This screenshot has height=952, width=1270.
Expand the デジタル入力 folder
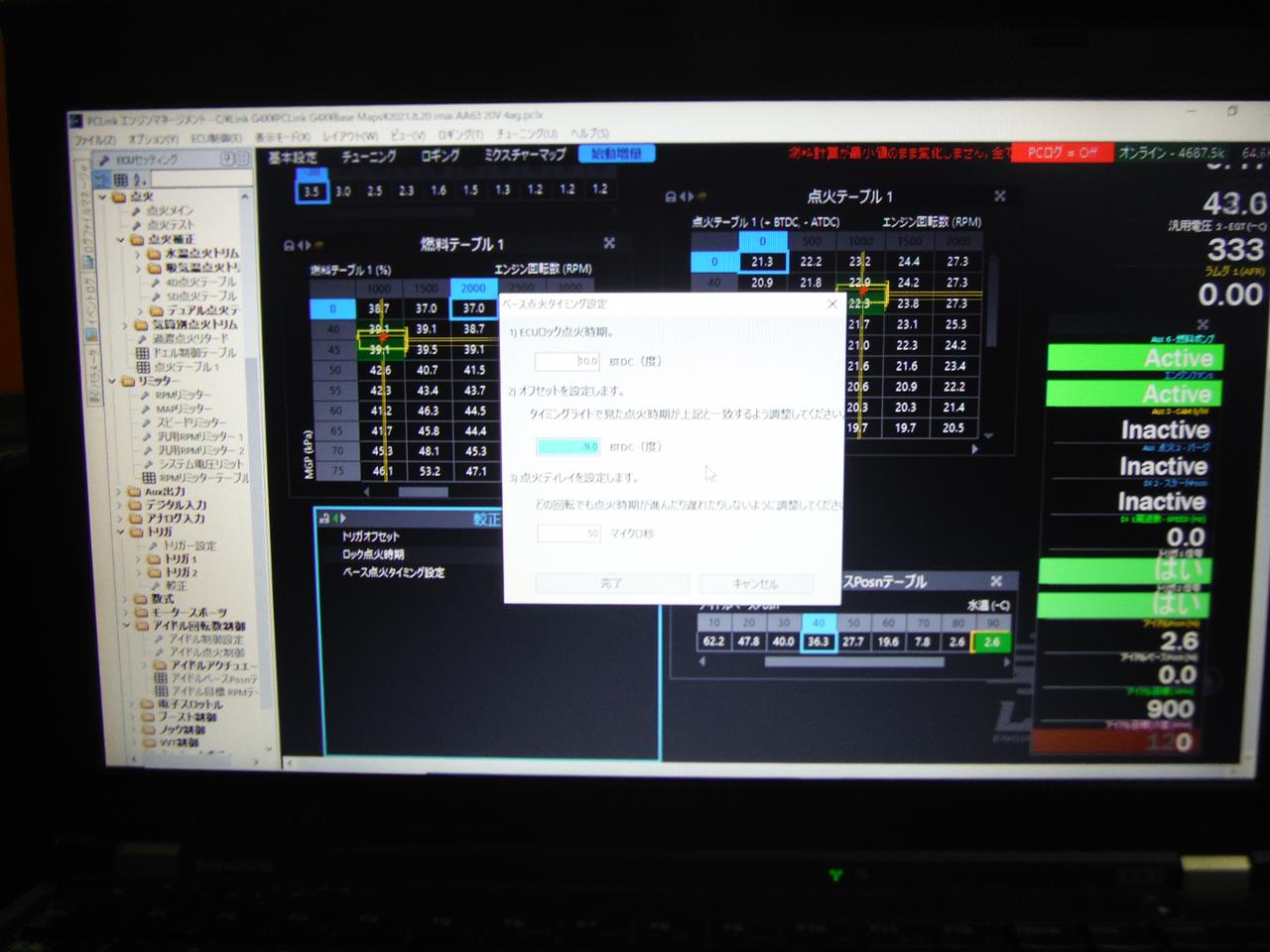tap(120, 505)
